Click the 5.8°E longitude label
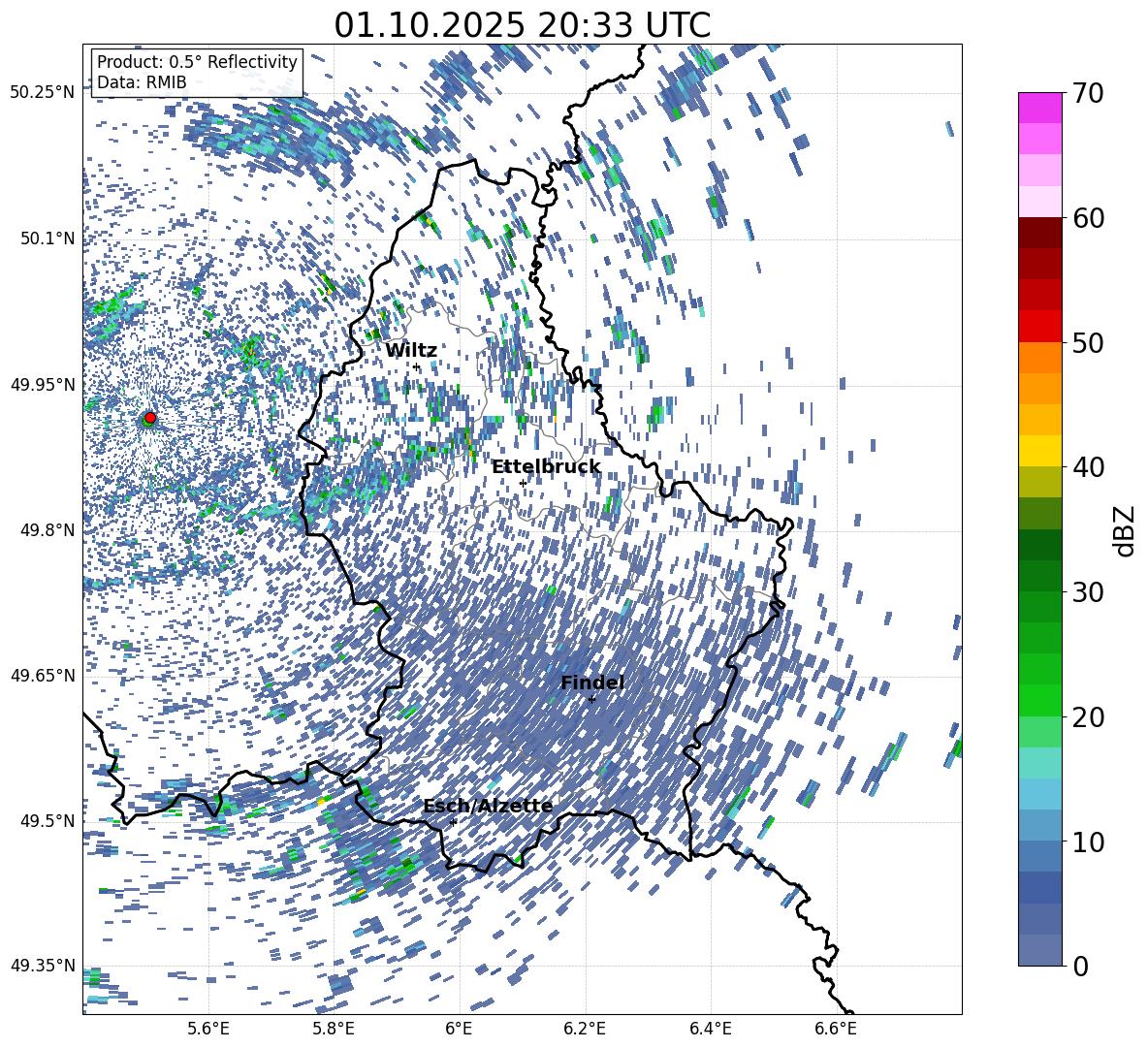This screenshot has width=1148, height=1048. (334, 1029)
